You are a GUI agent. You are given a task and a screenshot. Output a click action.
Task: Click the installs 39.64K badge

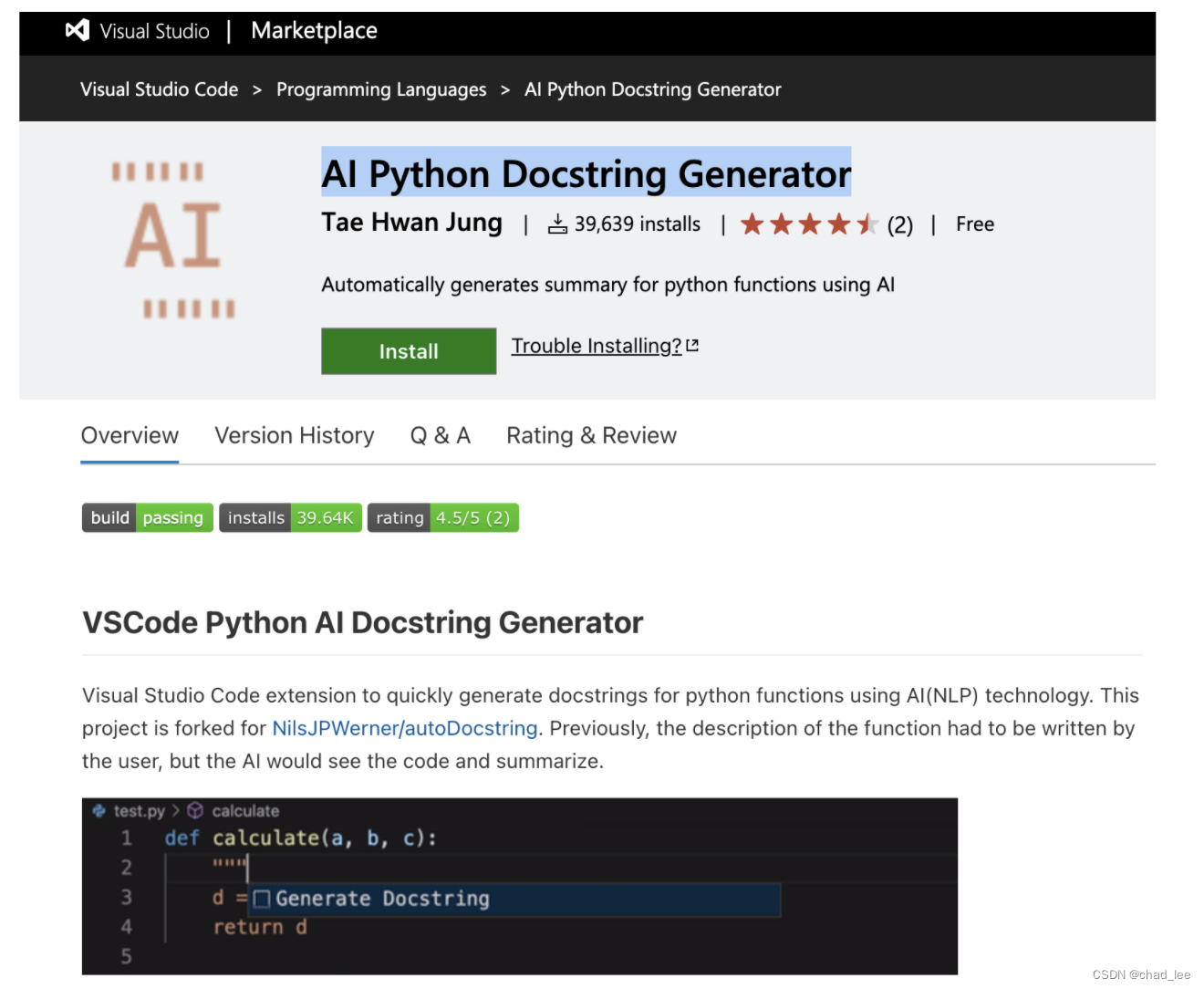click(x=290, y=517)
